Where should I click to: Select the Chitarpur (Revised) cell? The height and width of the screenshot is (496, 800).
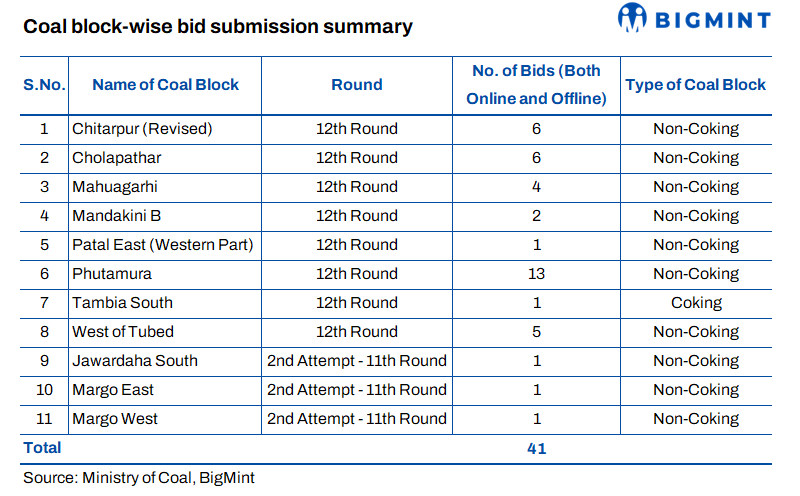coord(142,129)
